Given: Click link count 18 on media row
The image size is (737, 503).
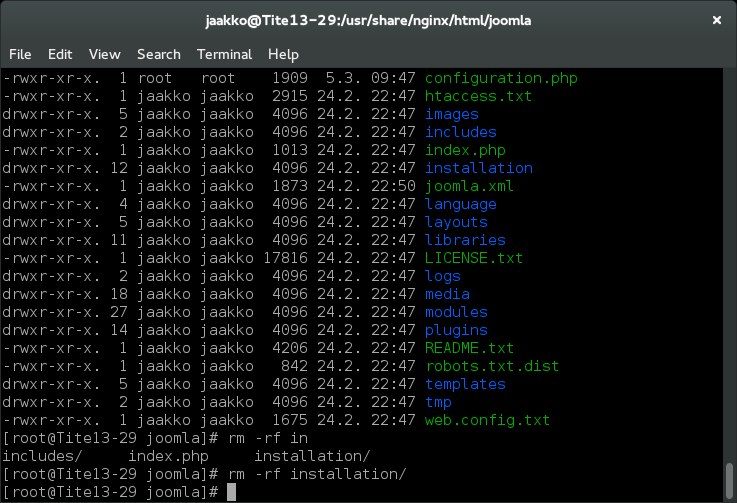Looking at the screenshot, I should (119, 294).
